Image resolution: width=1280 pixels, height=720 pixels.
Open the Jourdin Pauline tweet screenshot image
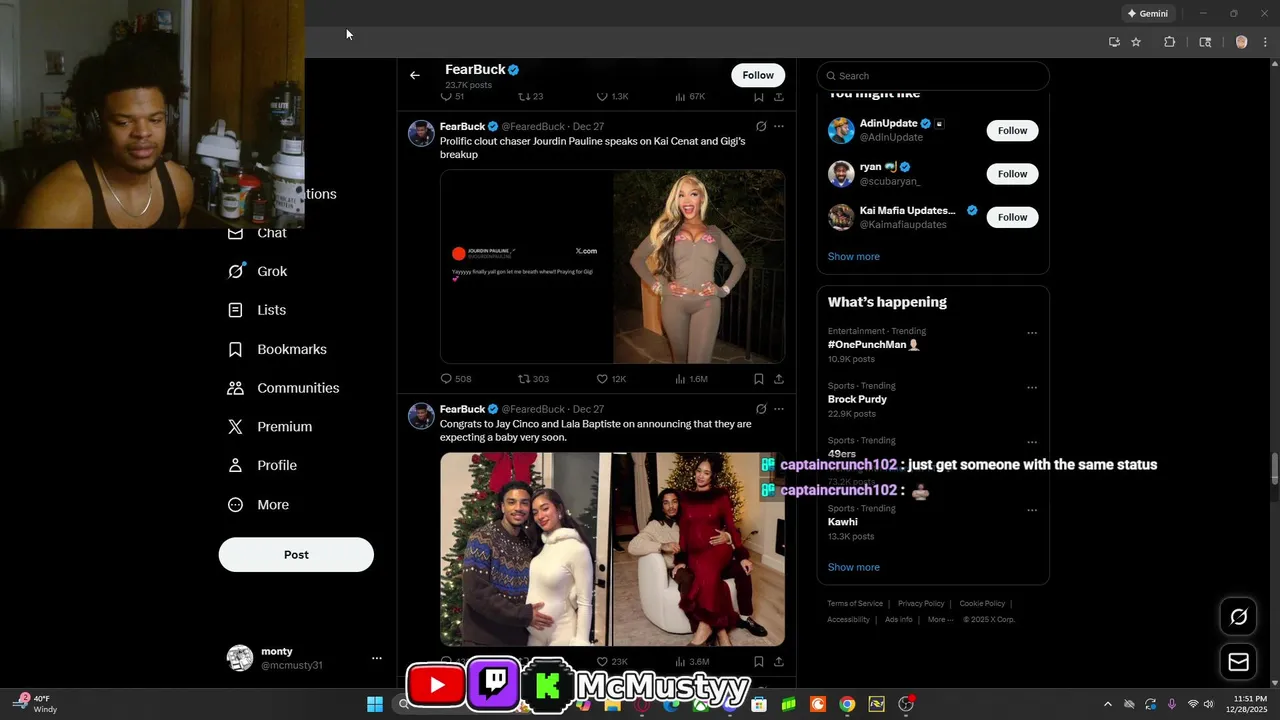tap(526, 266)
